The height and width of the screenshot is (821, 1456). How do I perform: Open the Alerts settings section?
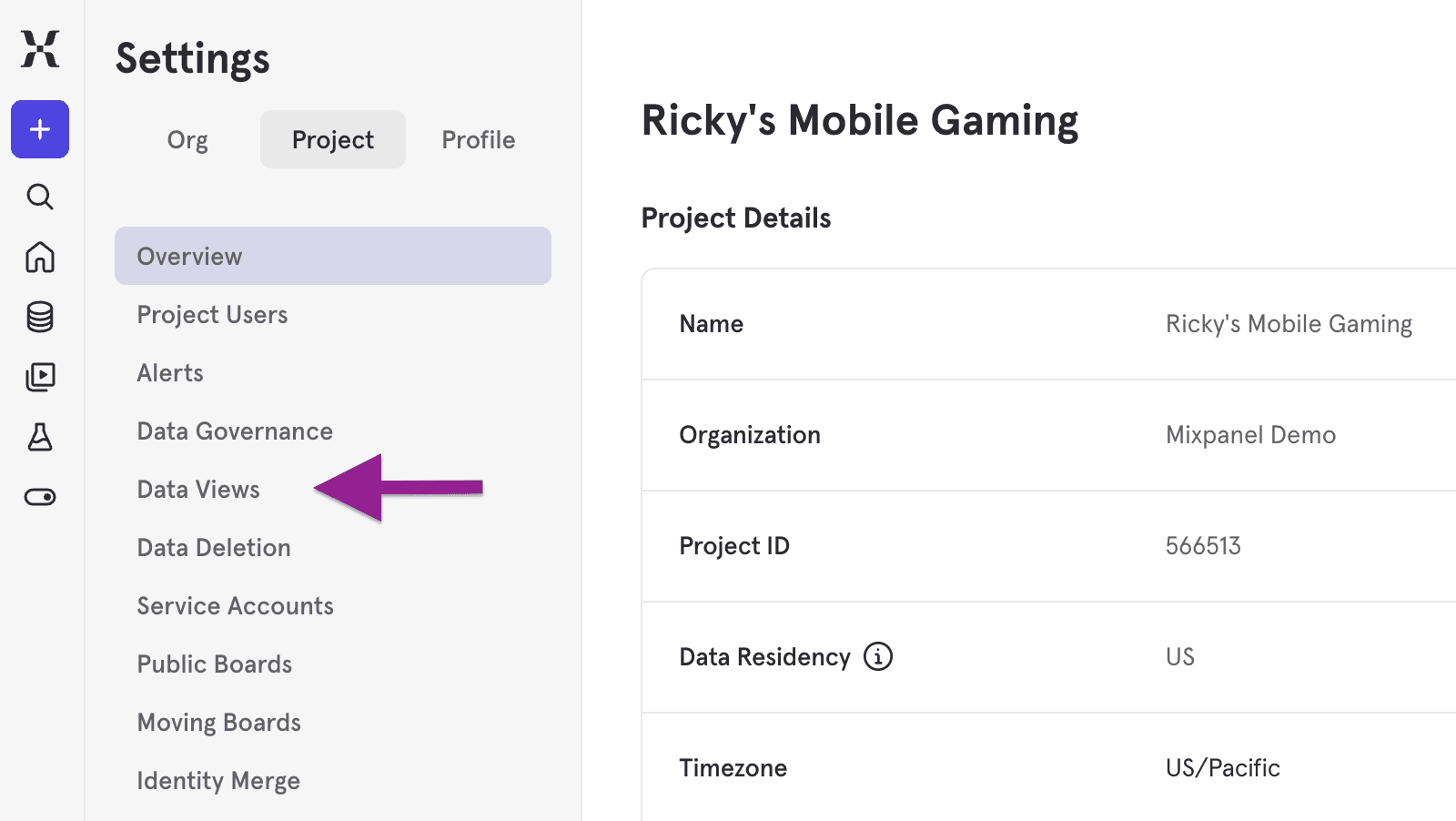pos(169,372)
